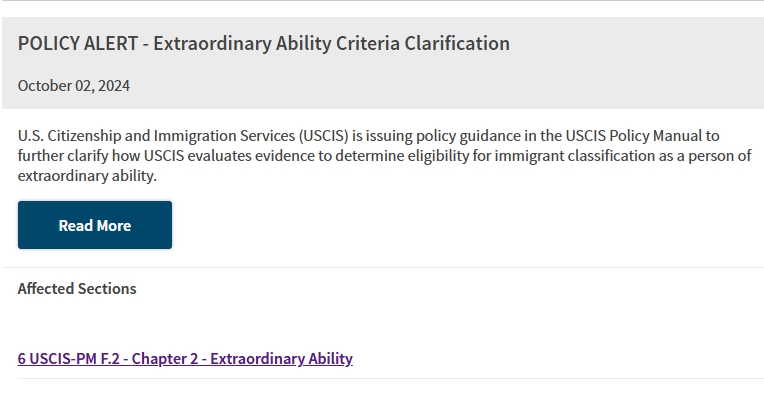This screenshot has height=409, width=764.
Task: Click "U.S. Citizenship and Immigration Services" phrase
Action: 156,136
